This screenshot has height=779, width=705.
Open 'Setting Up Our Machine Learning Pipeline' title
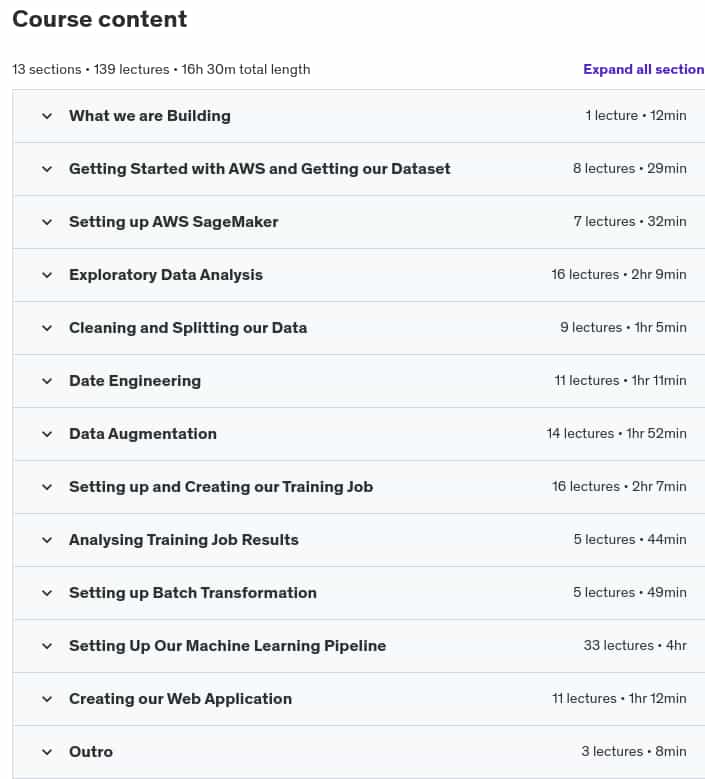(x=228, y=646)
